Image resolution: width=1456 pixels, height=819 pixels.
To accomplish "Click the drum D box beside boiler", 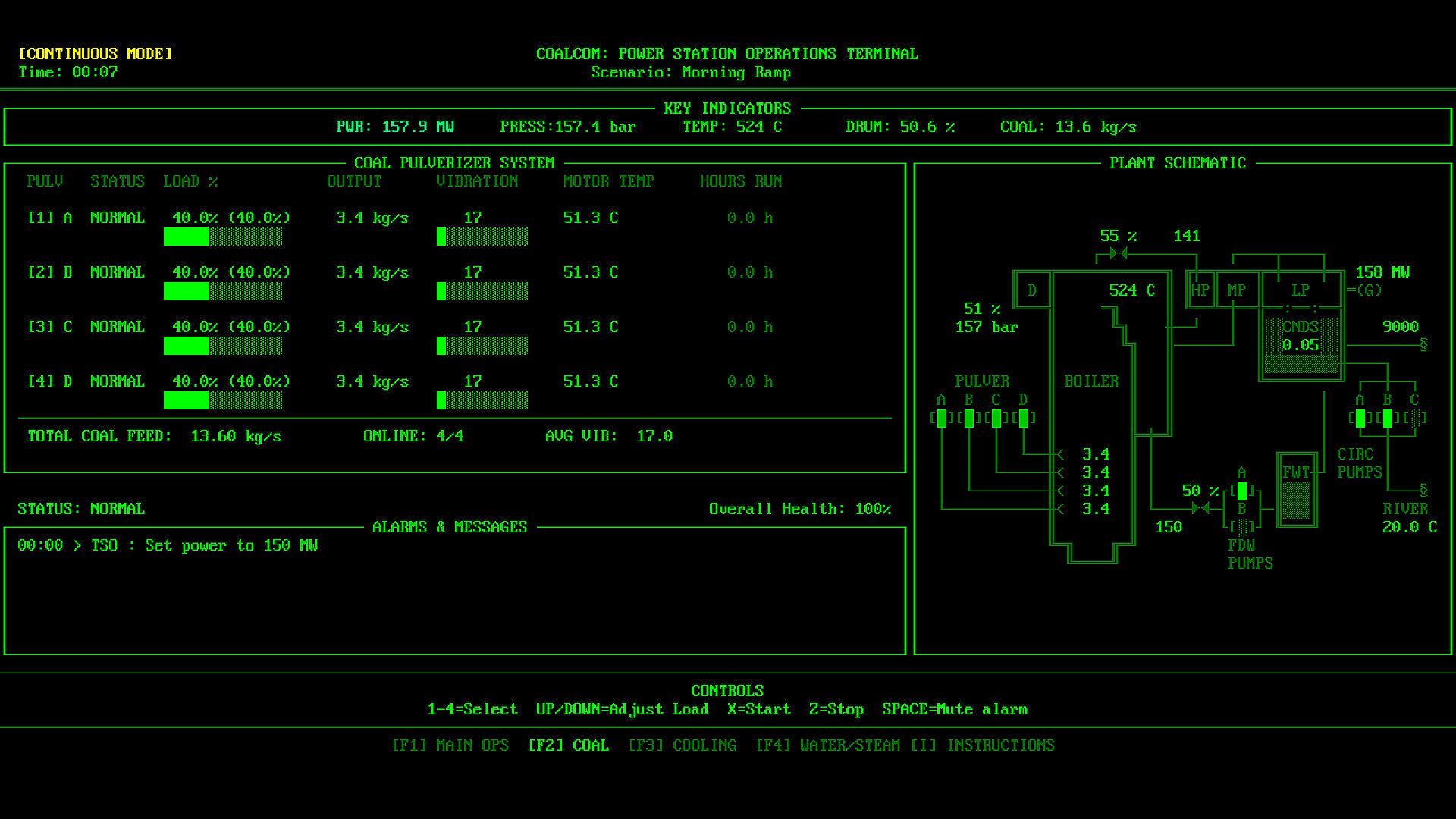I will 1032,290.
